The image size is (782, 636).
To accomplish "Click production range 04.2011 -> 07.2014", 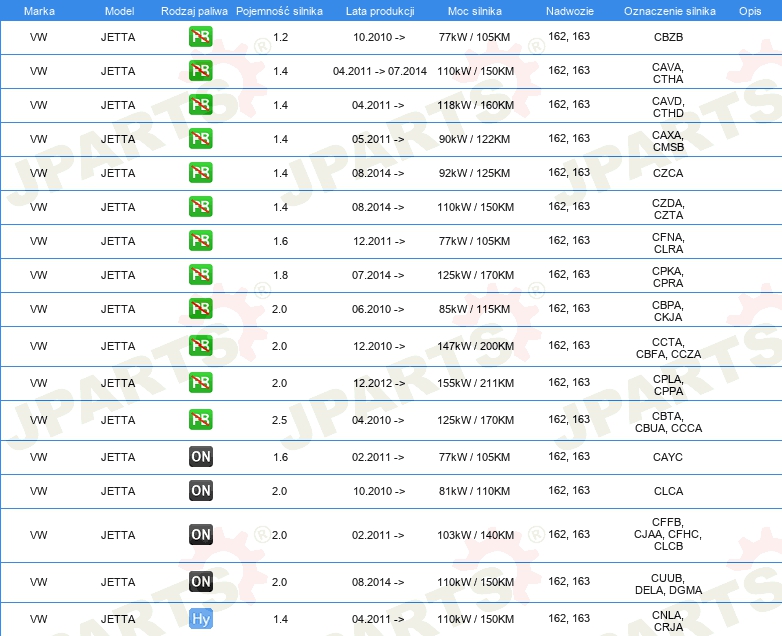I will (x=380, y=71).
